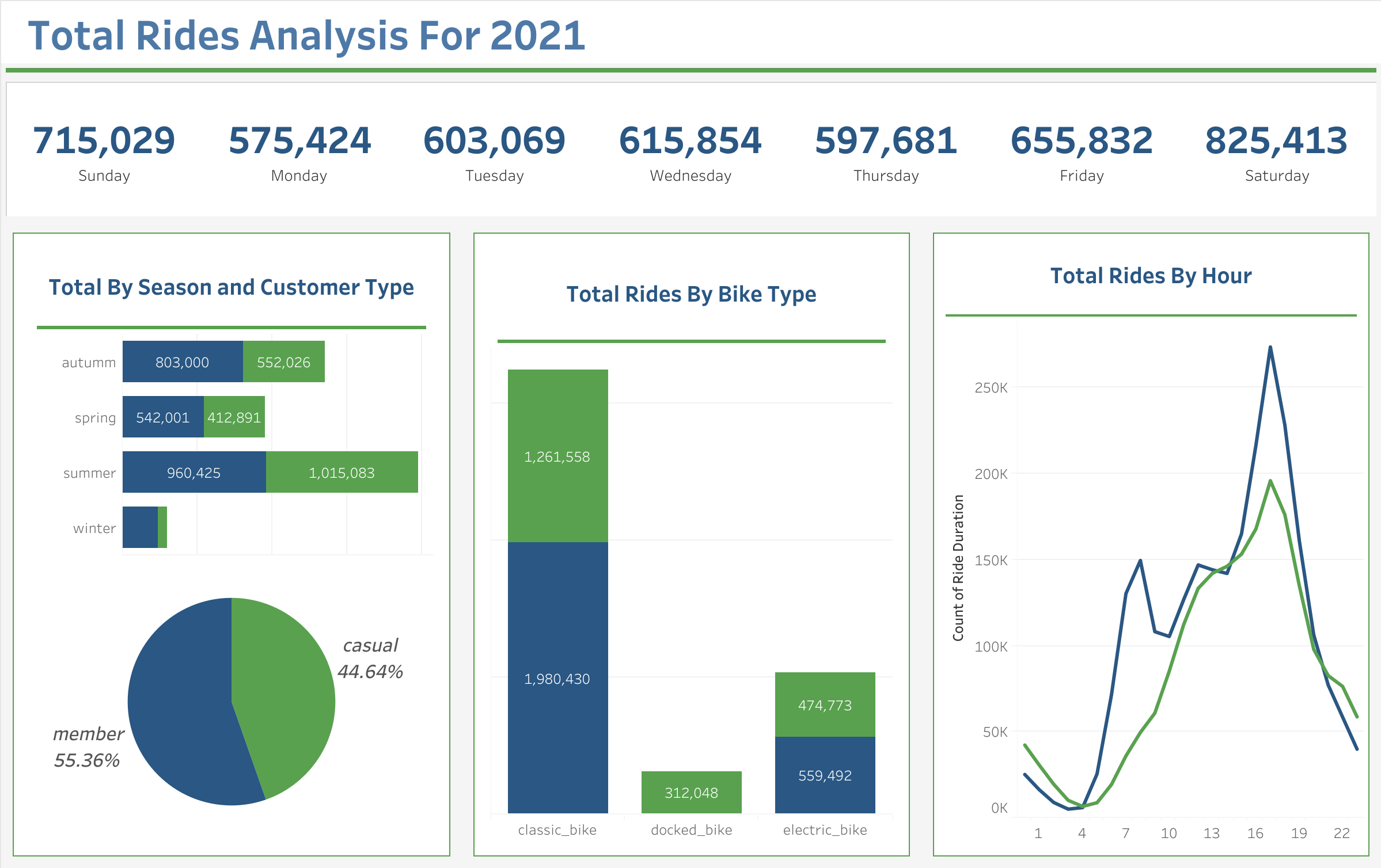Image resolution: width=1381 pixels, height=868 pixels.
Task: Click the docked_bike axis label
Action: point(691,830)
